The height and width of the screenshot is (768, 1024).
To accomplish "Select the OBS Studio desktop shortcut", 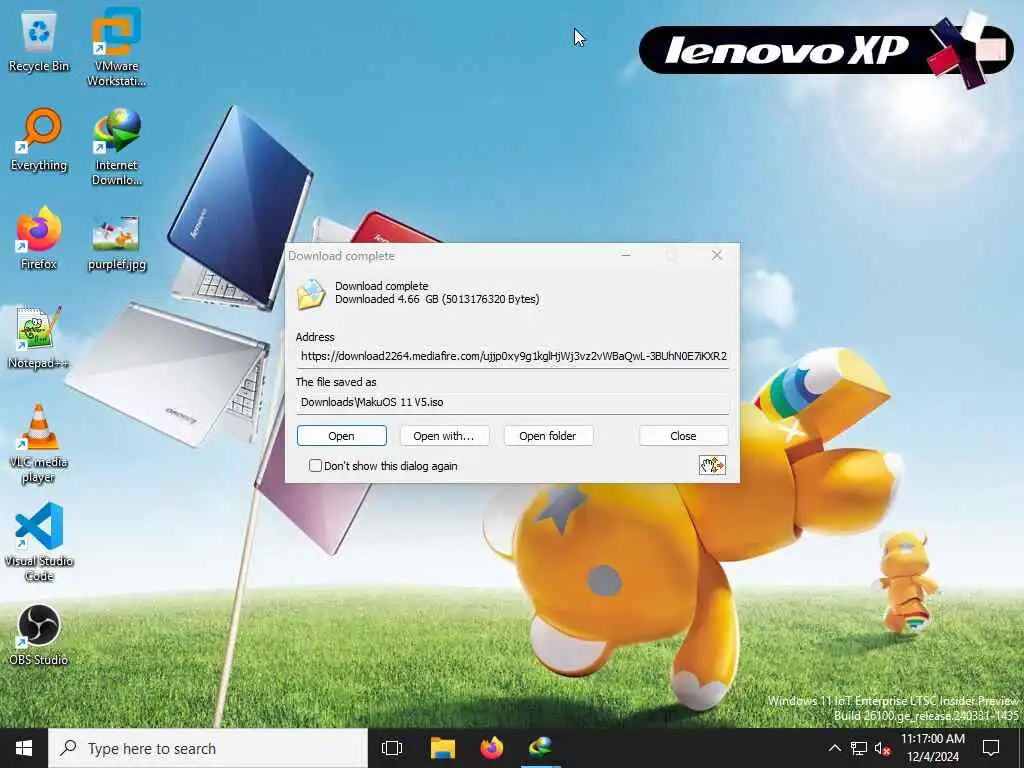I will click(x=39, y=635).
